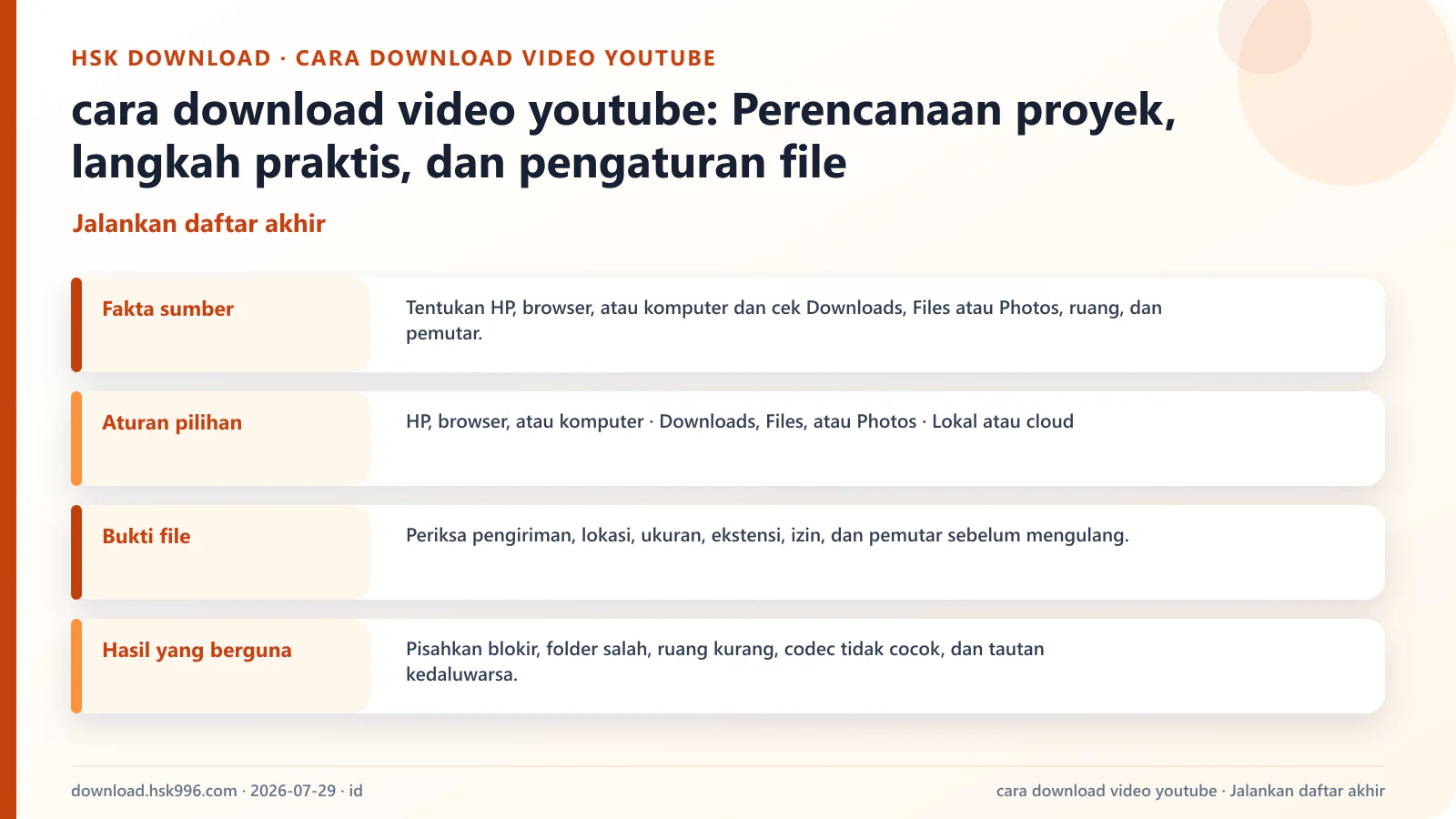1456x819 pixels.
Task: Click the text starting 'Periksa pengiriman, lokasi, ukuran'
Action: coord(767,535)
